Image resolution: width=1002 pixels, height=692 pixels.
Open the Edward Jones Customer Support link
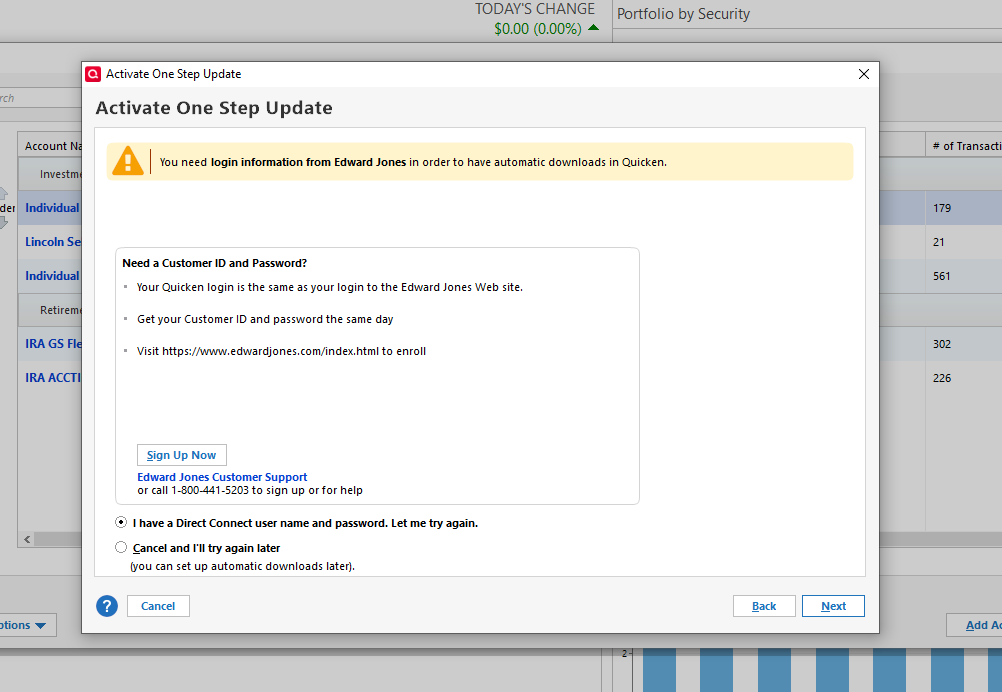click(x=222, y=477)
